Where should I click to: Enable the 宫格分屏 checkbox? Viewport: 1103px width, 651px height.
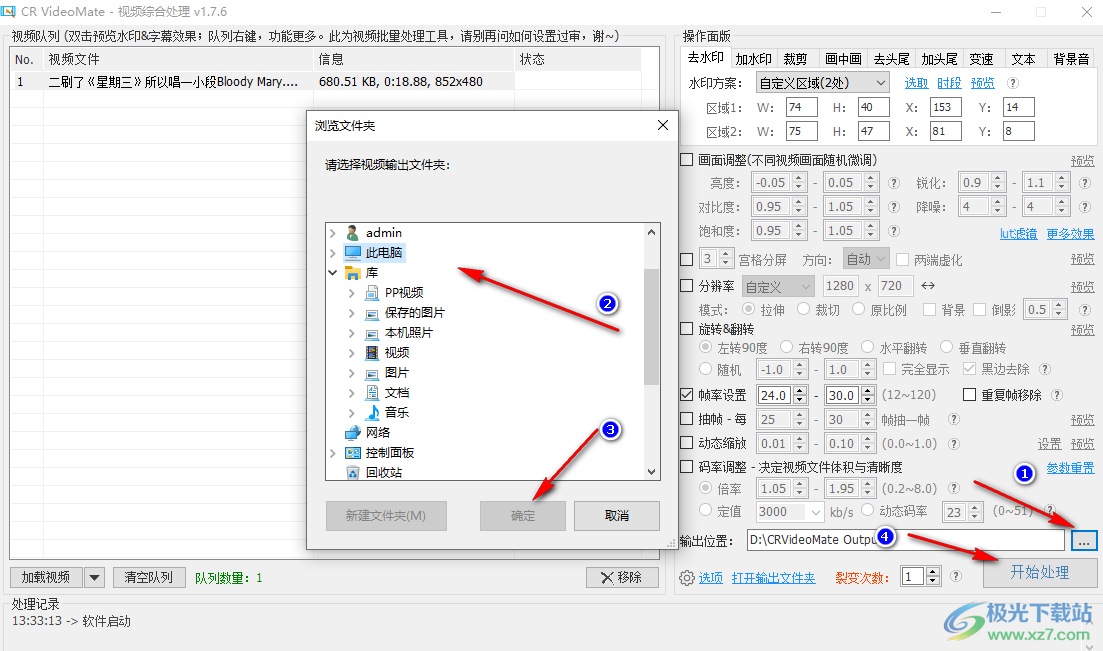pos(687,260)
